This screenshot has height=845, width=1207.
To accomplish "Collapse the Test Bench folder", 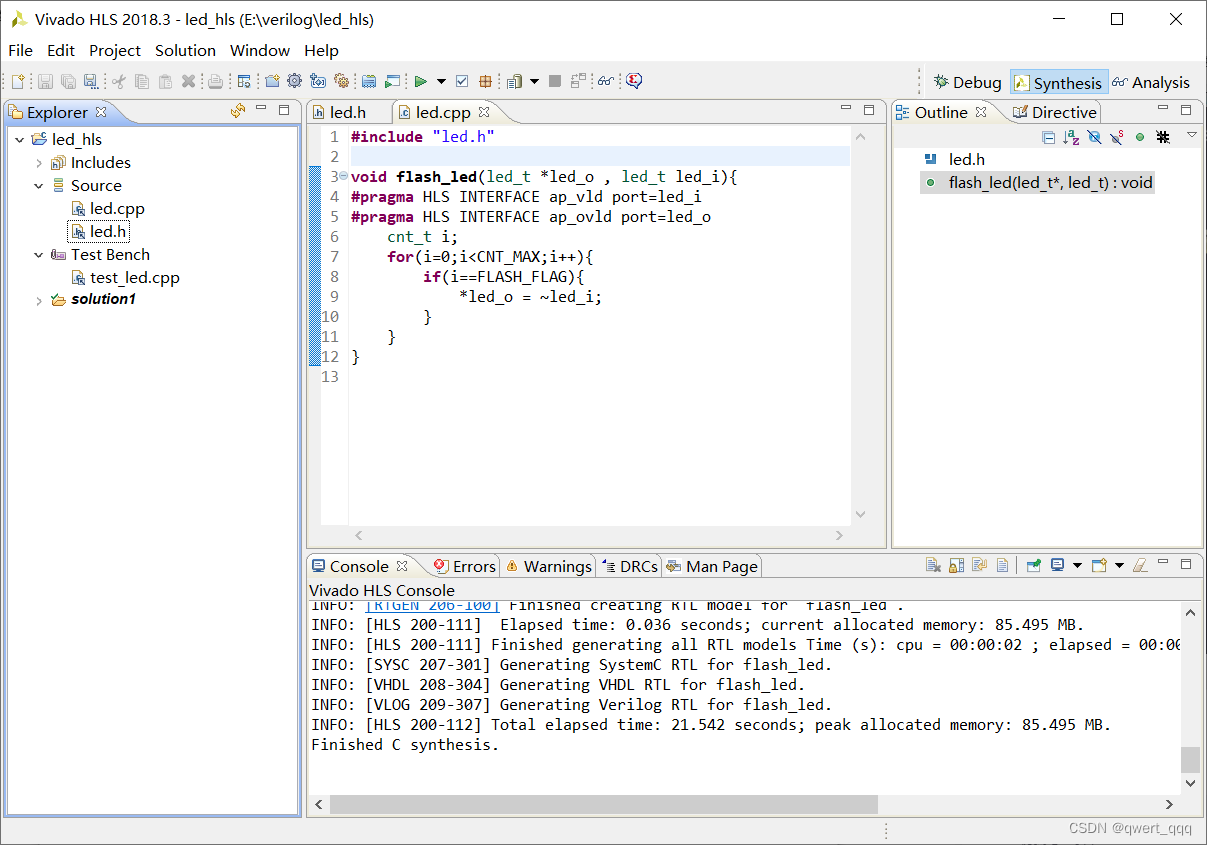I will (x=39, y=255).
